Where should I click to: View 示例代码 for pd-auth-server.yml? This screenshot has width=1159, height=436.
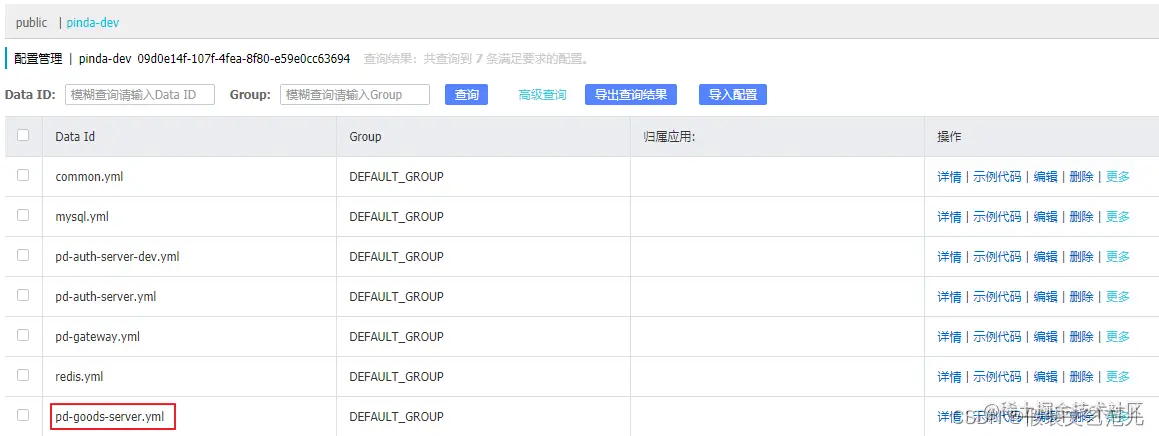(997, 296)
